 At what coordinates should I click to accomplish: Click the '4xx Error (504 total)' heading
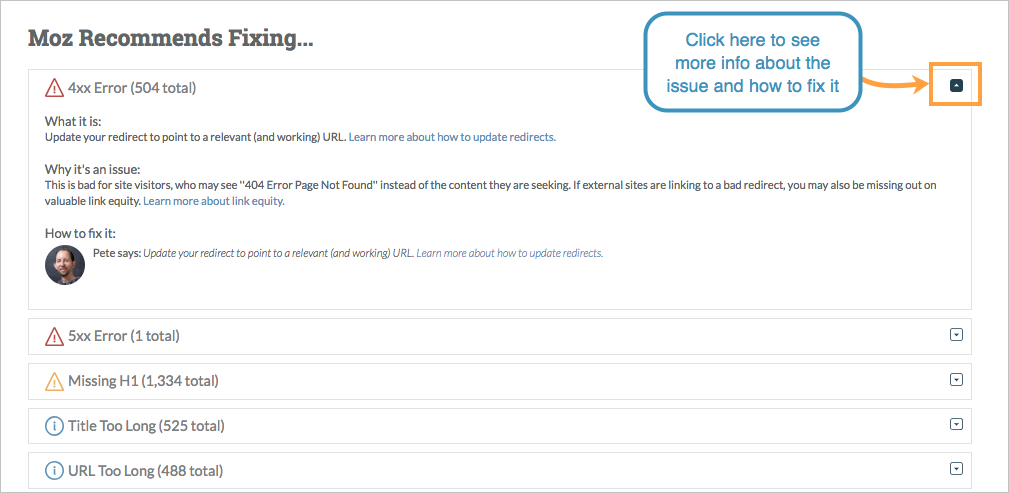[x=132, y=88]
